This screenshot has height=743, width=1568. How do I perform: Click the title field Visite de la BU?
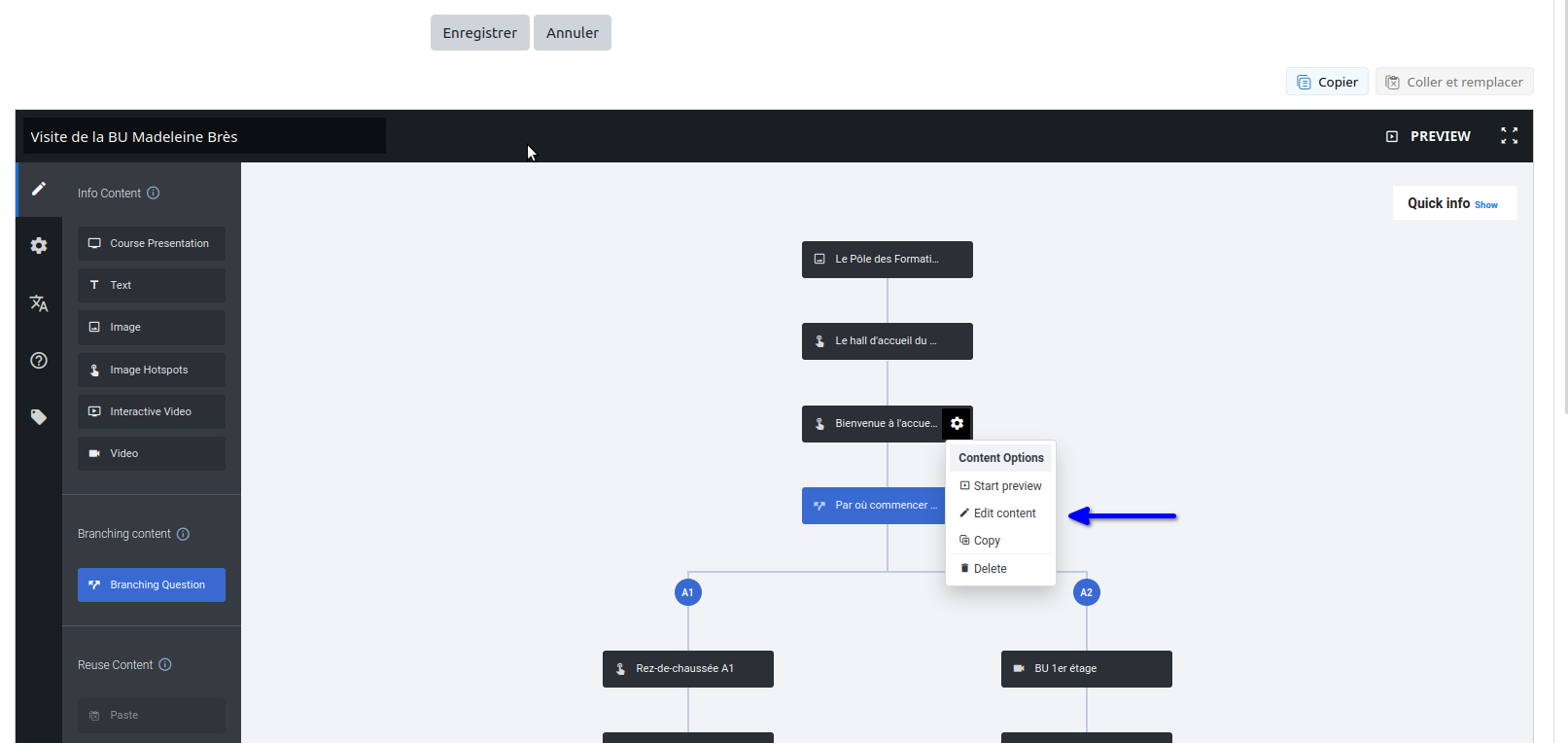click(204, 136)
